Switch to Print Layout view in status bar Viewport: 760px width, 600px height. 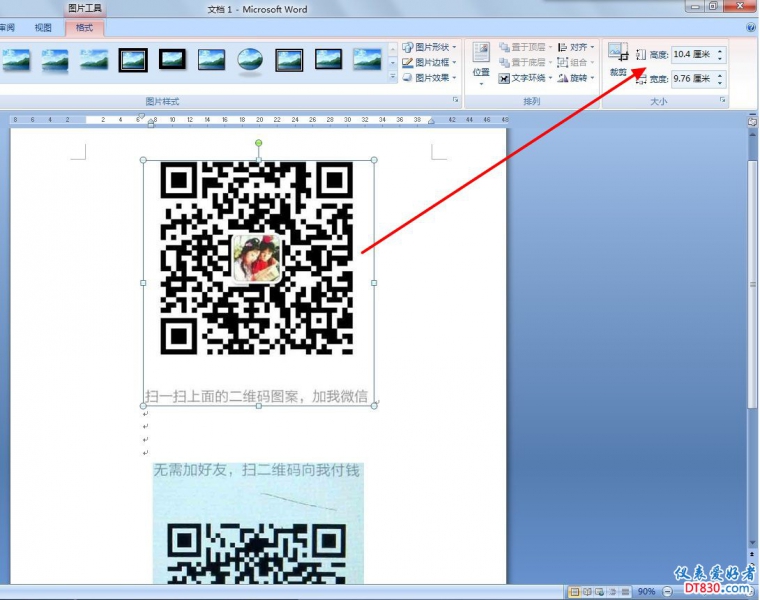(574, 591)
